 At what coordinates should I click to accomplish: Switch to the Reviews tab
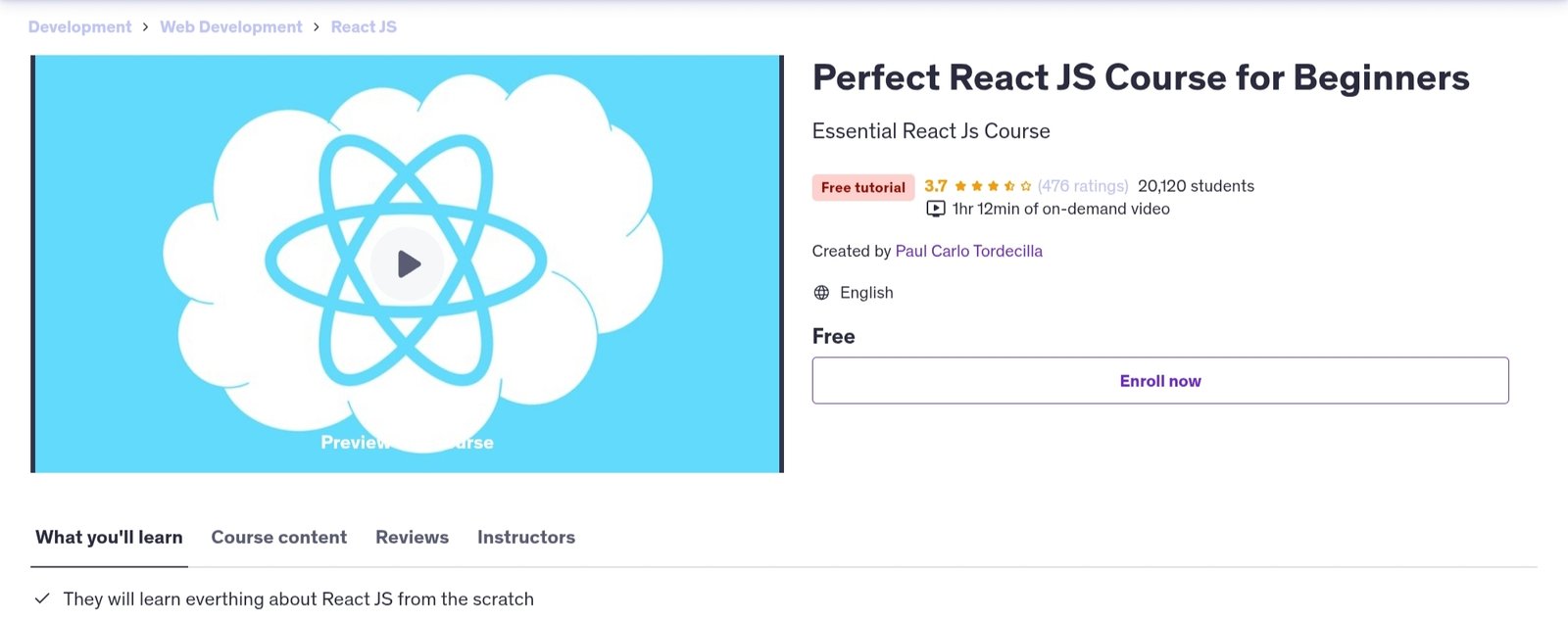pyautogui.click(x=412, y=537)
